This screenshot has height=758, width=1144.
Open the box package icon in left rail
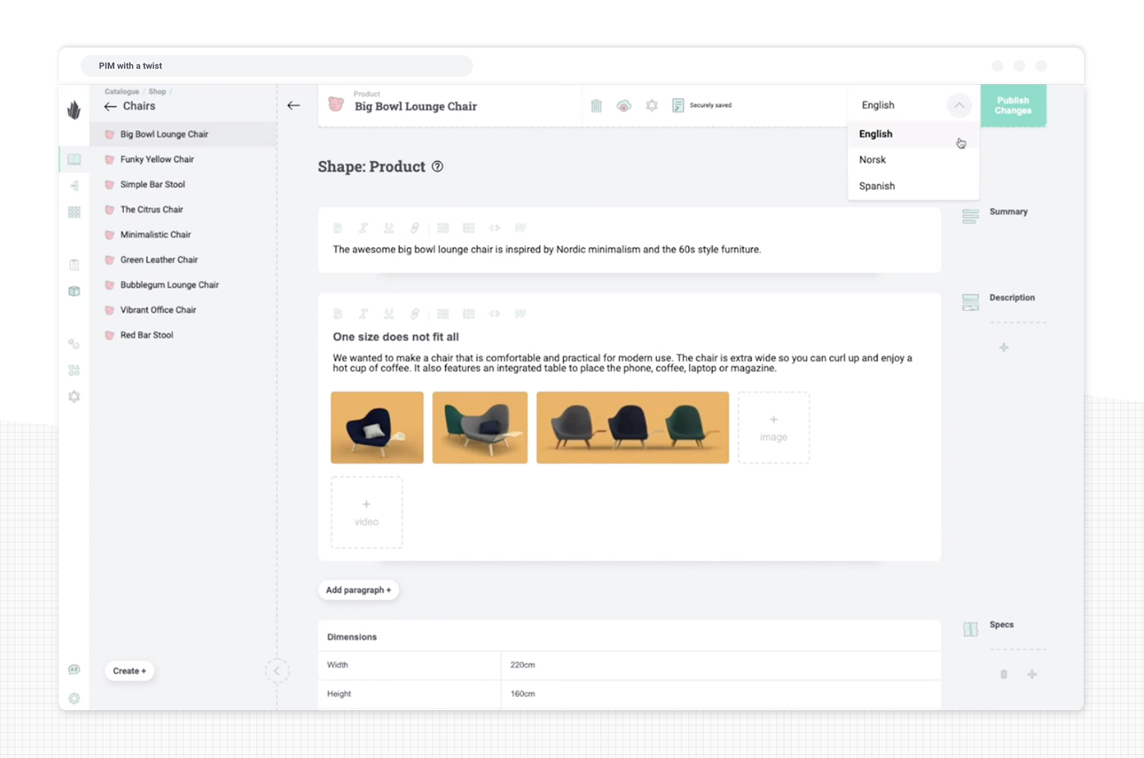[74, 291]
